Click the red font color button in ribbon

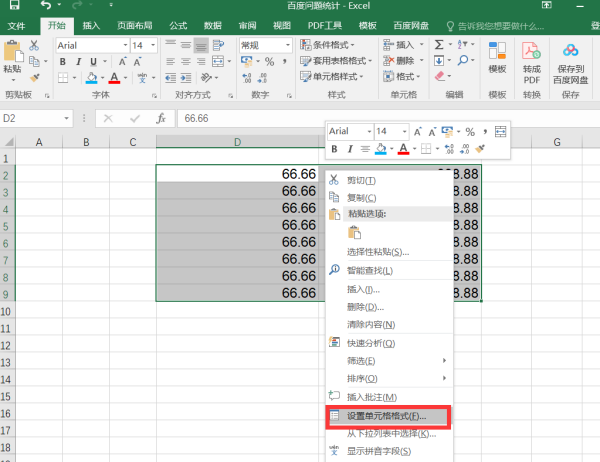click(115, 77)
